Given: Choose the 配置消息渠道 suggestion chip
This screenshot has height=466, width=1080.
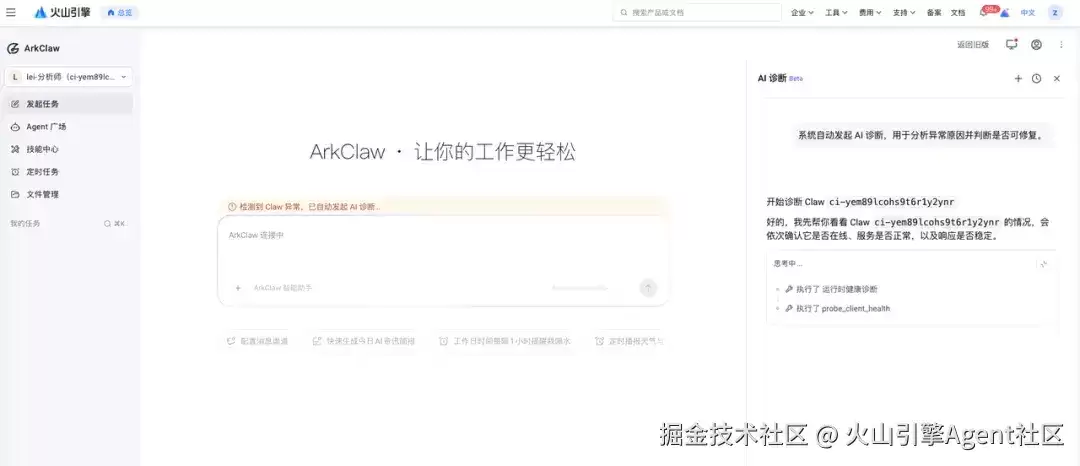Looking at the screenshot, I should coord(258,341).
